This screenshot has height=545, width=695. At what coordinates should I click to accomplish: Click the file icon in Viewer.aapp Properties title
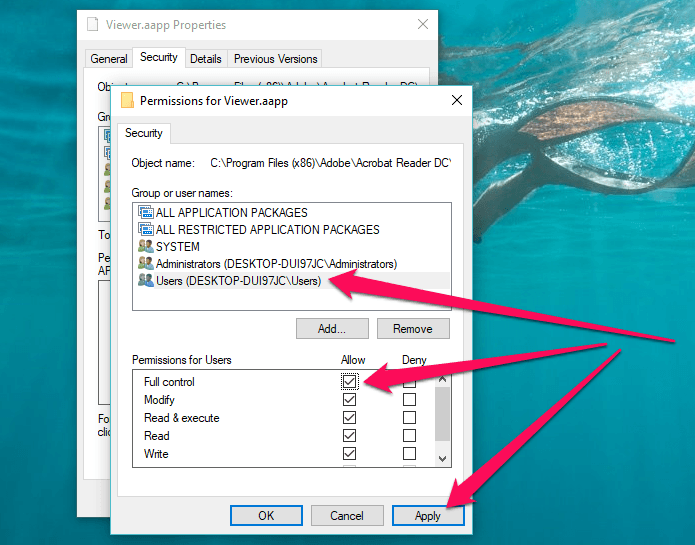click(93, 24)
